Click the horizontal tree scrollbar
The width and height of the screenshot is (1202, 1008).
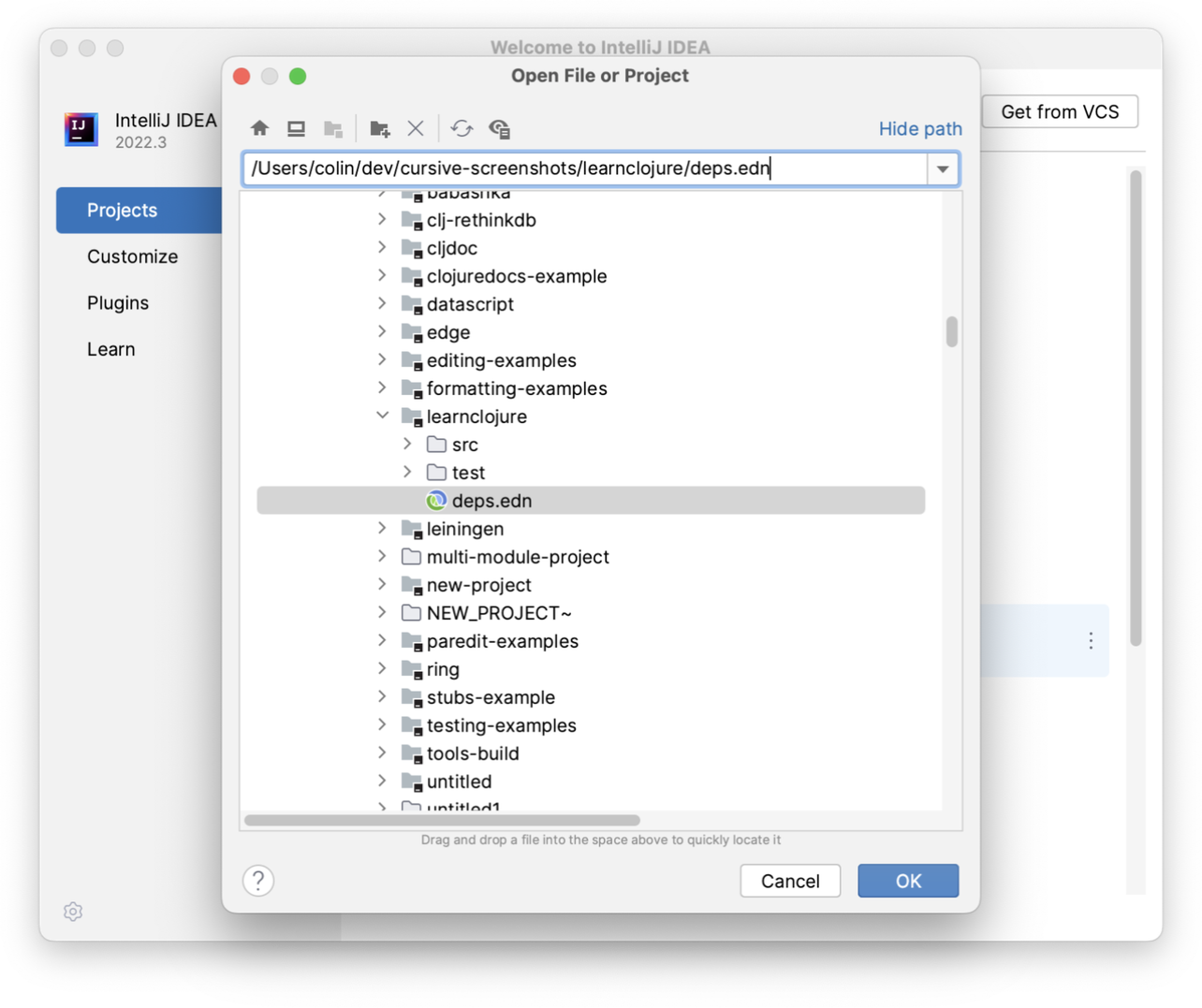click(442, 820)
